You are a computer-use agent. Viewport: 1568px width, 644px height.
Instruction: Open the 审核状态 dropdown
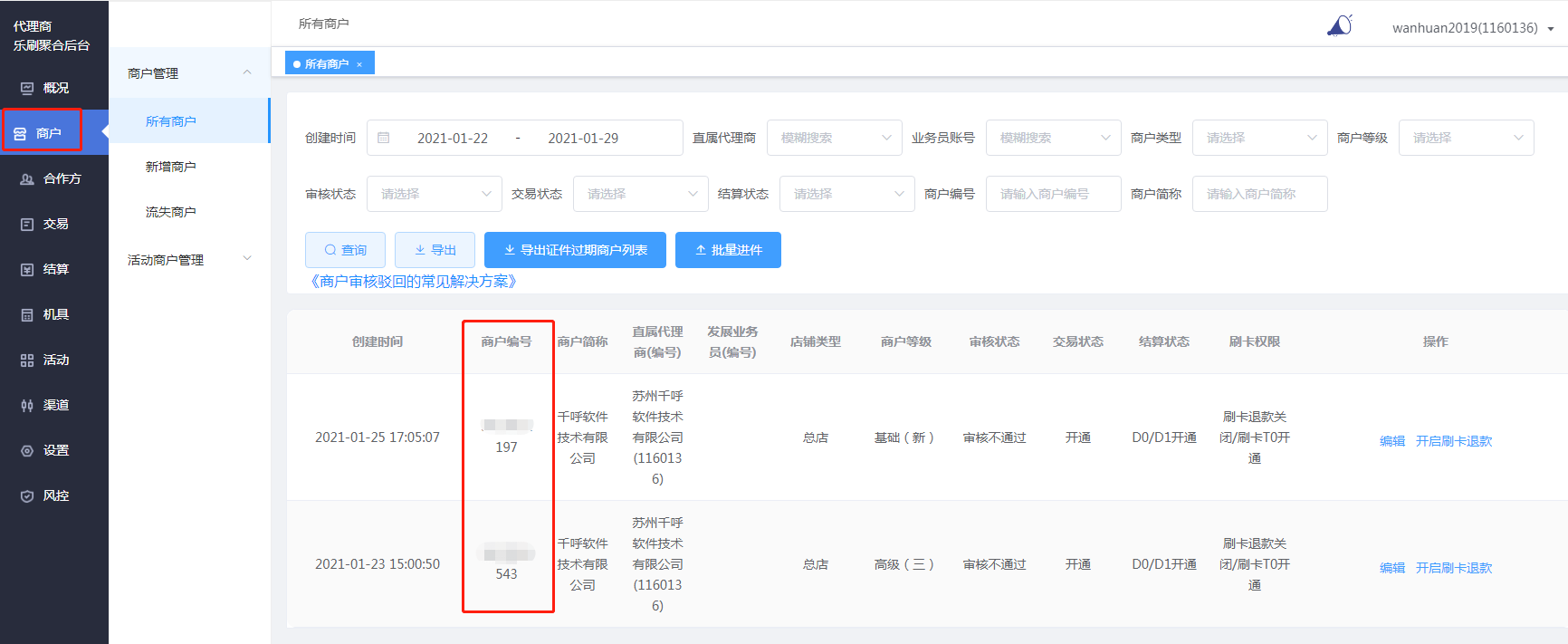pyautogui.click(x=435, y=194)
